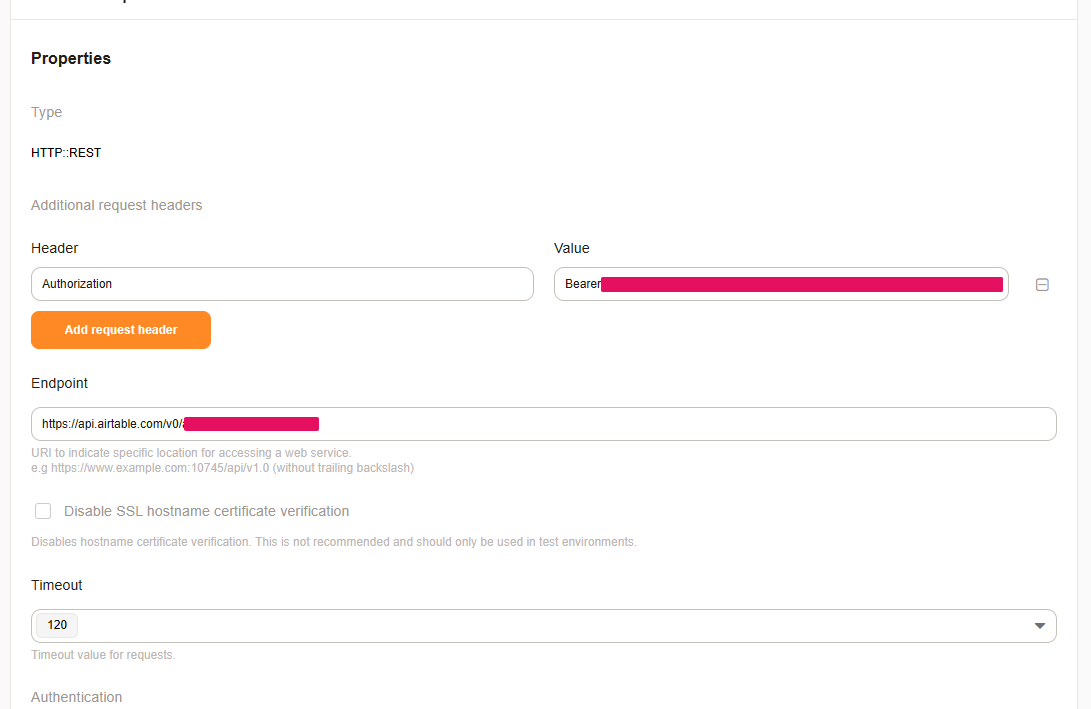Screen dimensions: 1091x709
Task: Click the Header column label
Action: (x=54, y=248)
